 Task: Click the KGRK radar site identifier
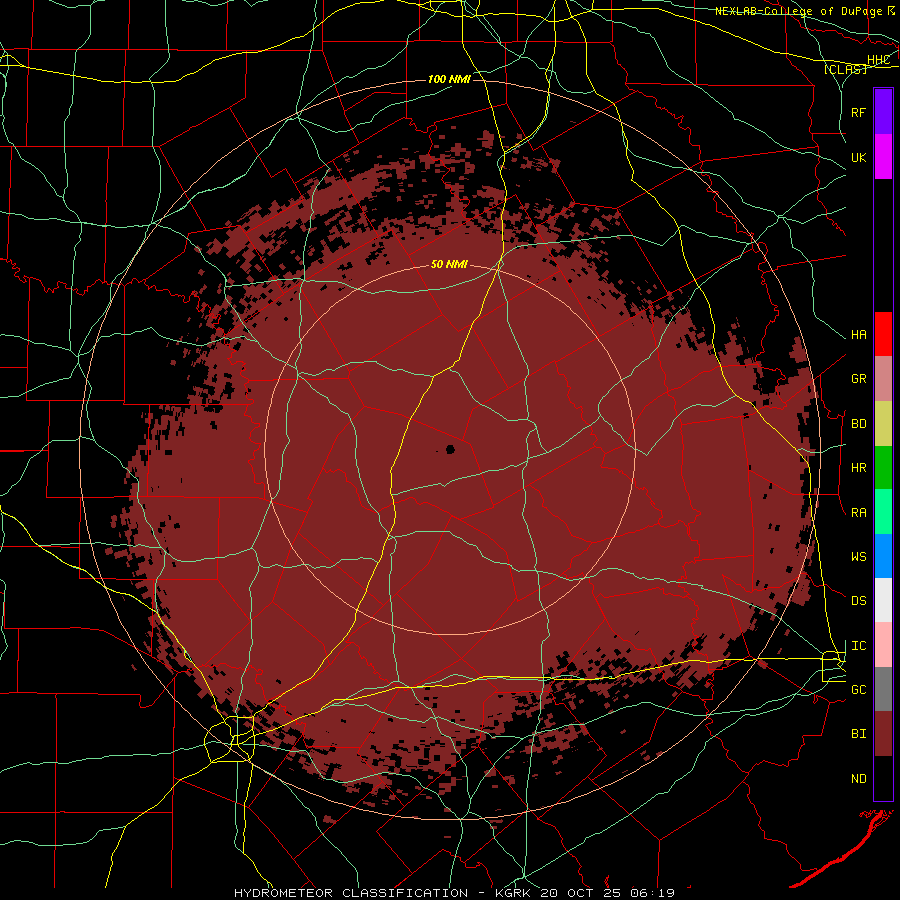pyautogui.click(x=514, y=893)
